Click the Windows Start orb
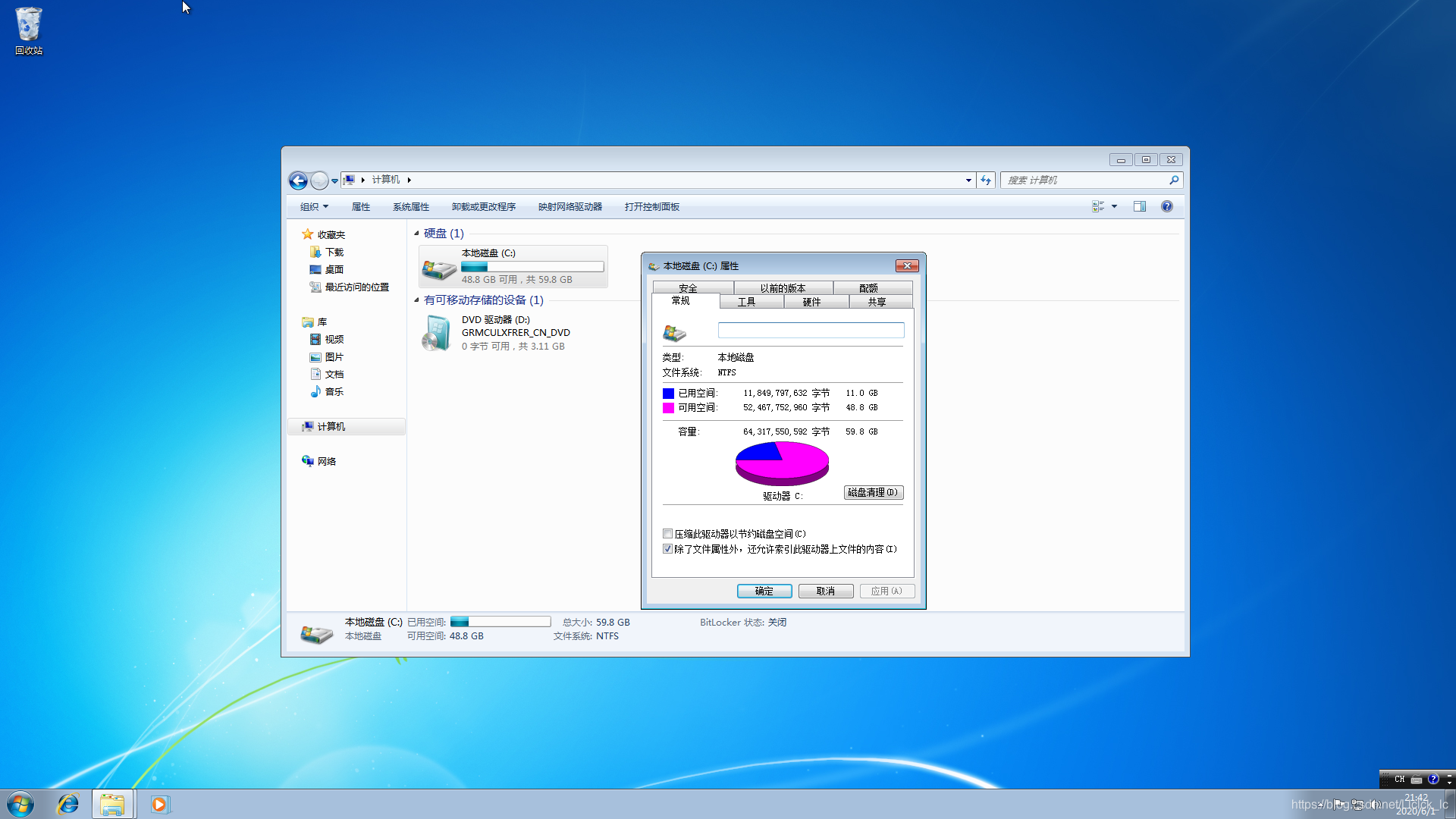Screen dimensions: 1456x819 pos(20,804)
